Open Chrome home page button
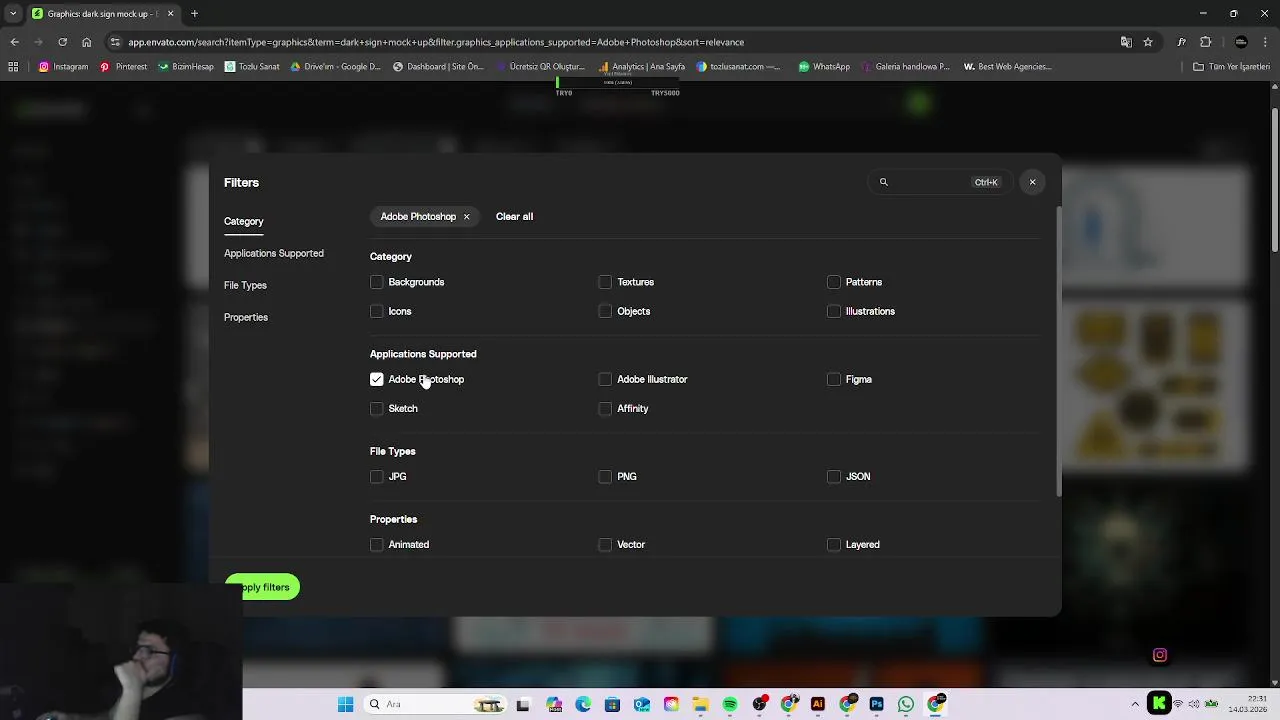This screenshot has width=1280, height=720. 86,42
